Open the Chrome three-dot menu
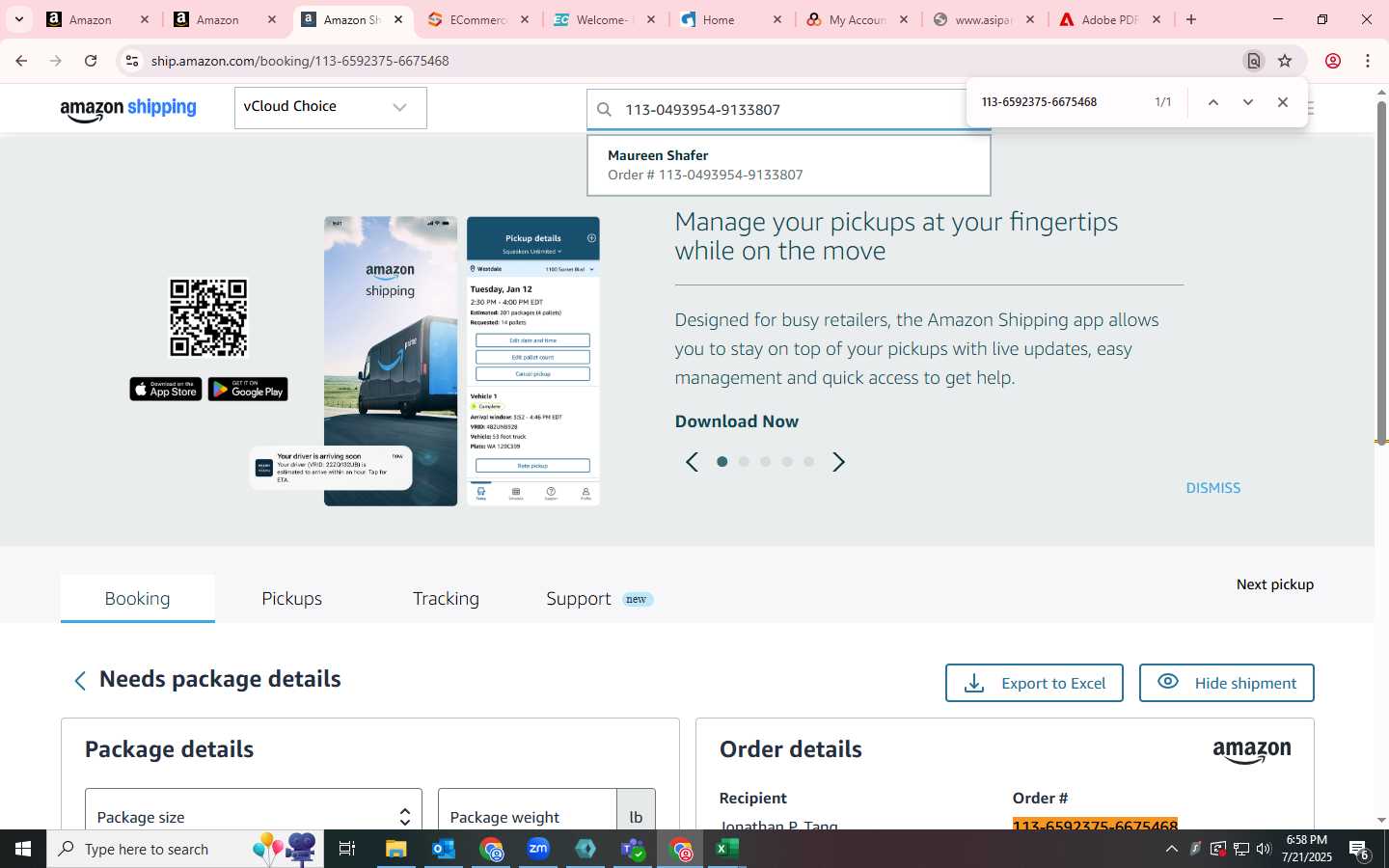Viewport: 1389px width, 868px height. point(1368,61)
